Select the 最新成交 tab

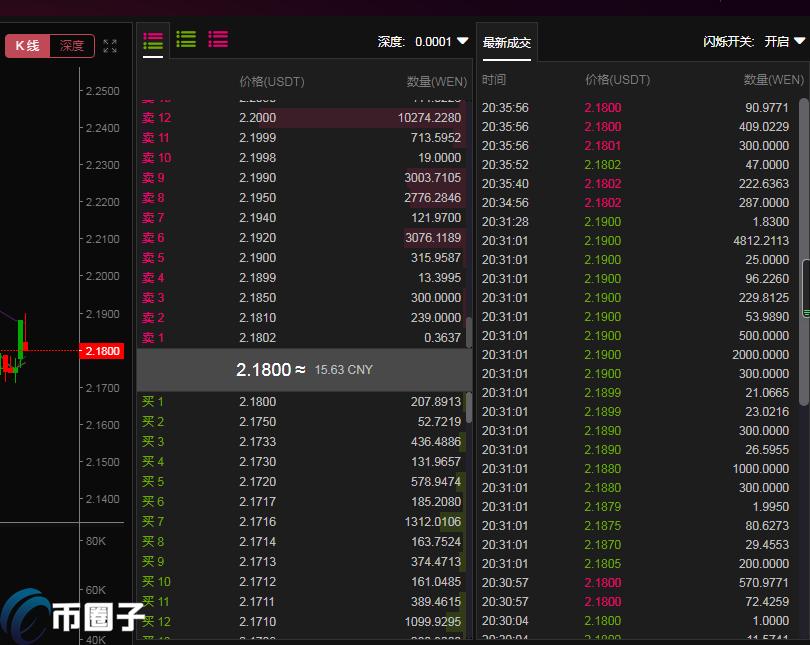[507, 43]
